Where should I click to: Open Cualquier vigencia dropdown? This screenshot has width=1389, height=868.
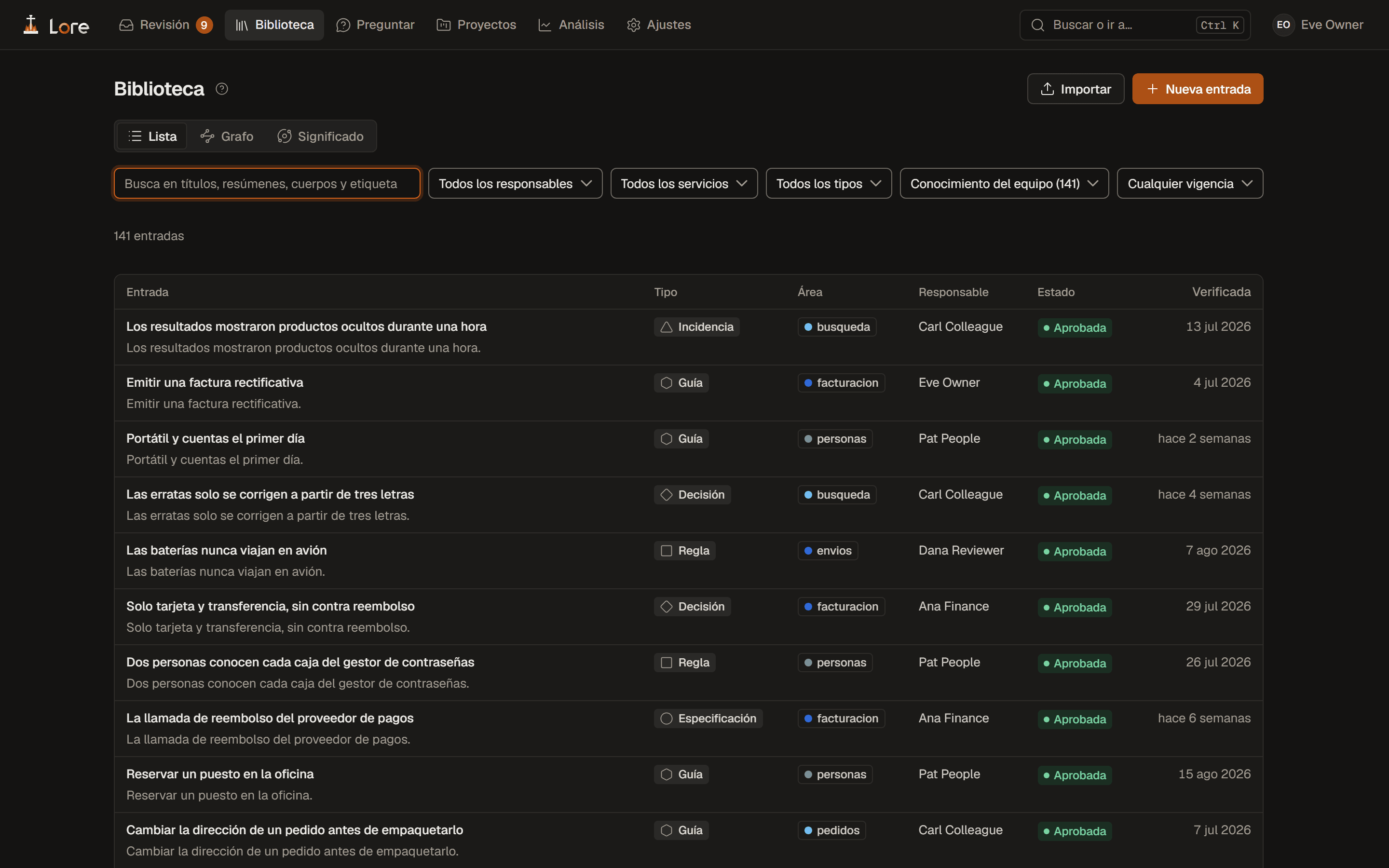point(1190,184)
